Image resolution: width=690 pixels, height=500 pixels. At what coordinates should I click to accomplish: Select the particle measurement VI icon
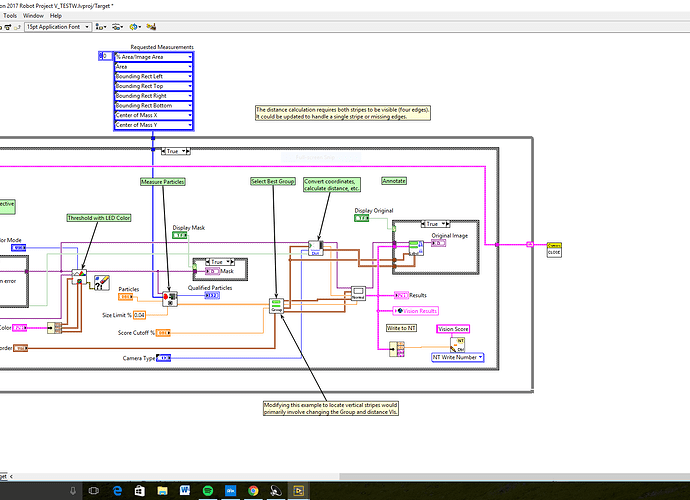coord(170,299)
